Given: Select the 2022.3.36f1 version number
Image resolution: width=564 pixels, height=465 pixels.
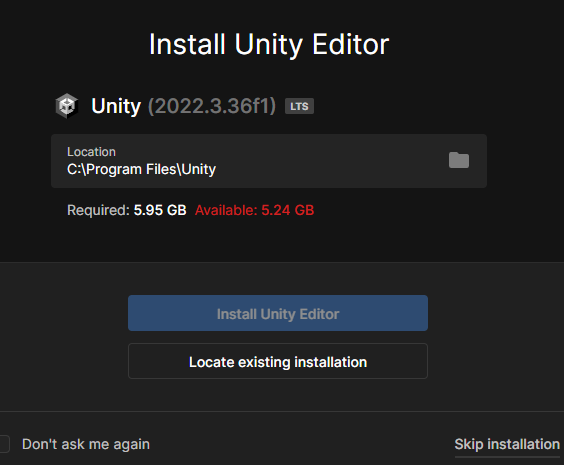Looking at the screenshot, I should [x=212, y=106].
